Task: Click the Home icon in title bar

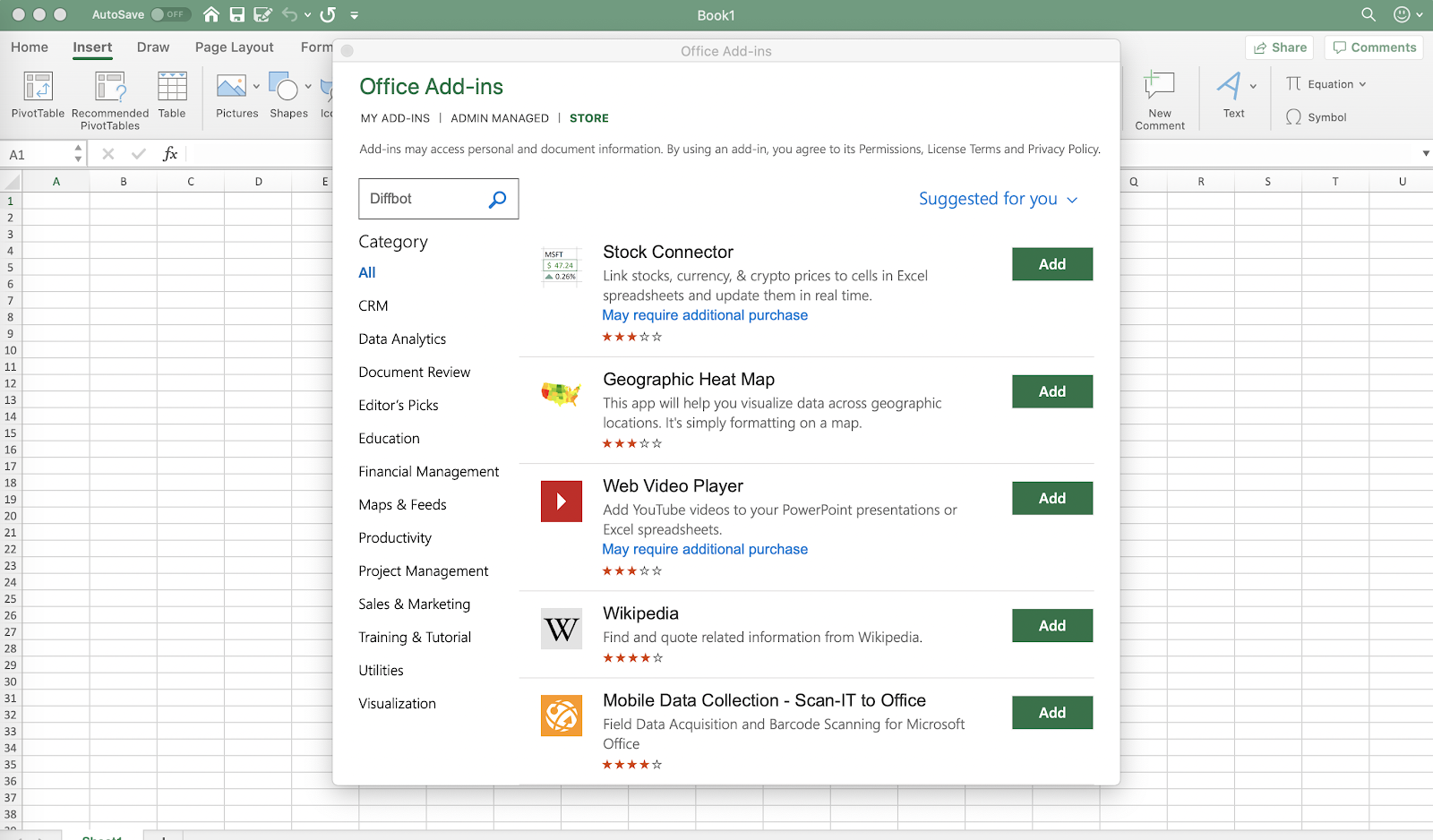Action: point(211,14)
